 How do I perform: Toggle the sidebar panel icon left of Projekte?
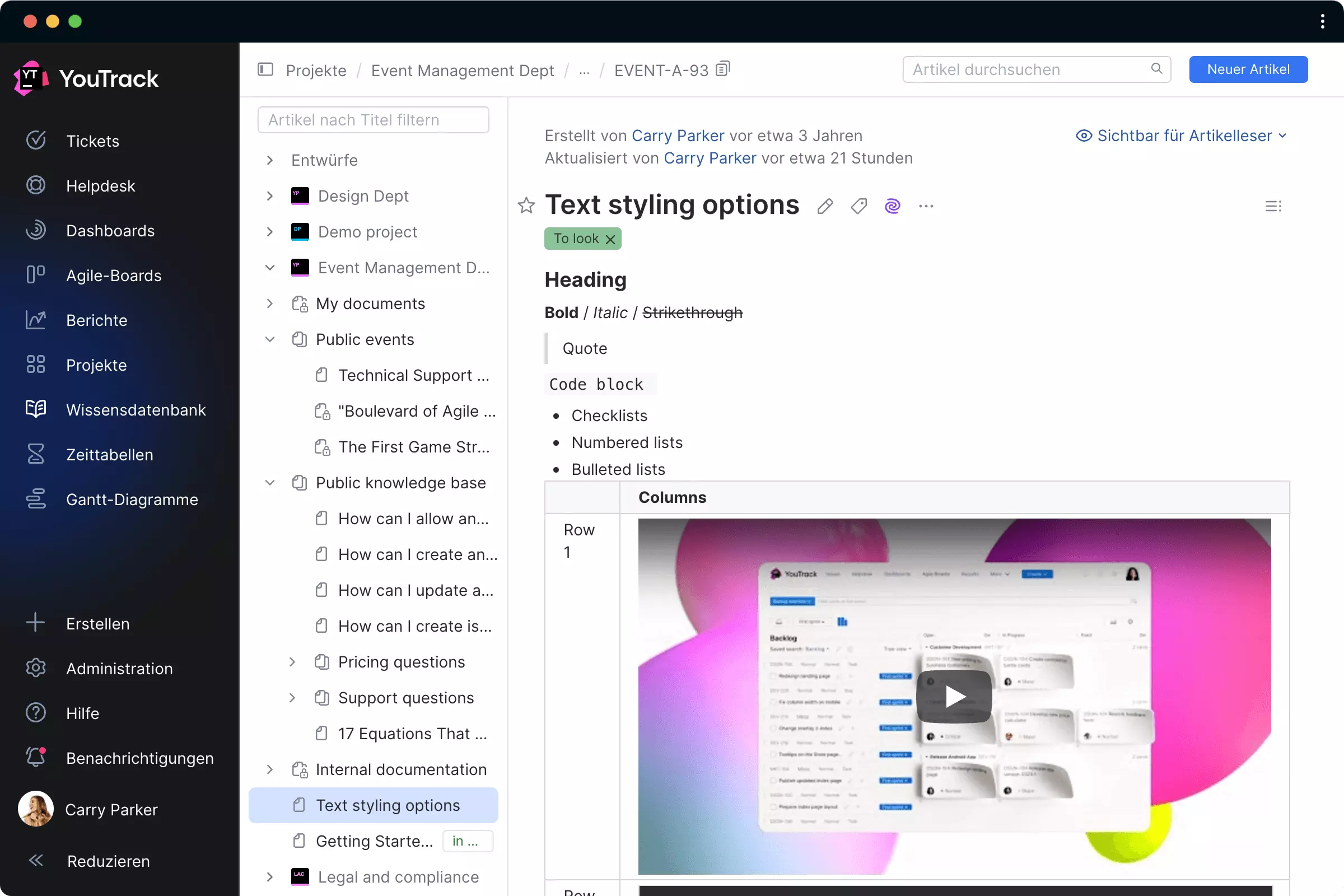click(265, 69)
